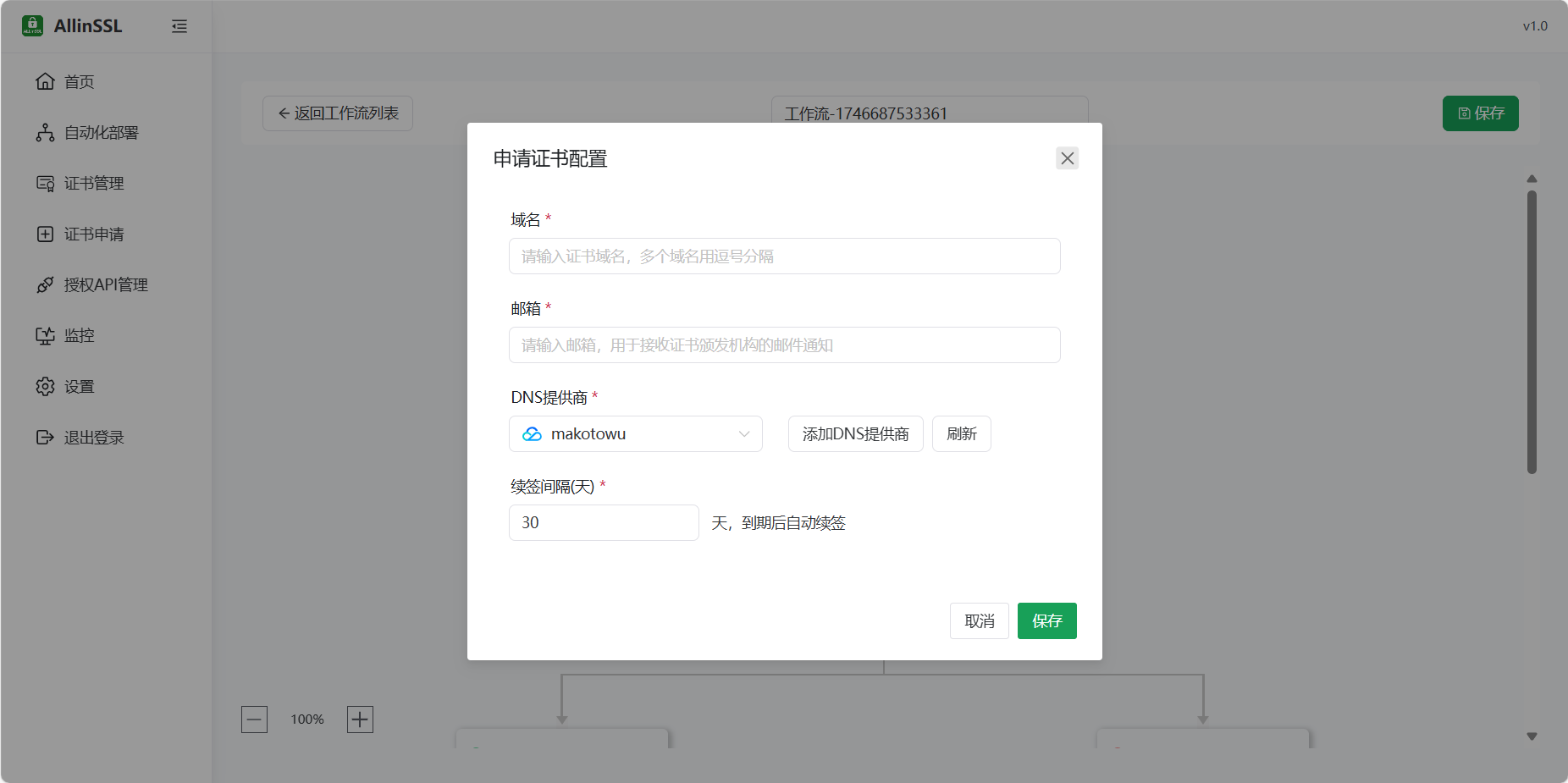Click the 刷新 refresh button
This screenshot has width=1568, height=783.
(961, 433)
